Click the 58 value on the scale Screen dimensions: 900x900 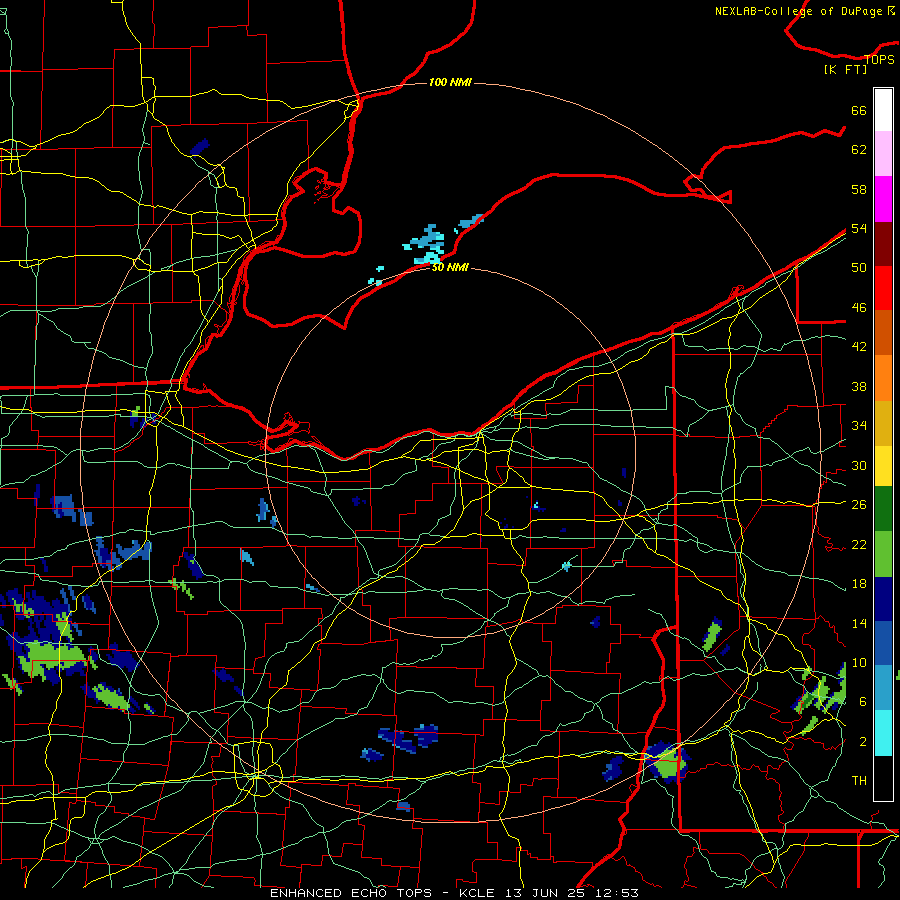(859, 189)
